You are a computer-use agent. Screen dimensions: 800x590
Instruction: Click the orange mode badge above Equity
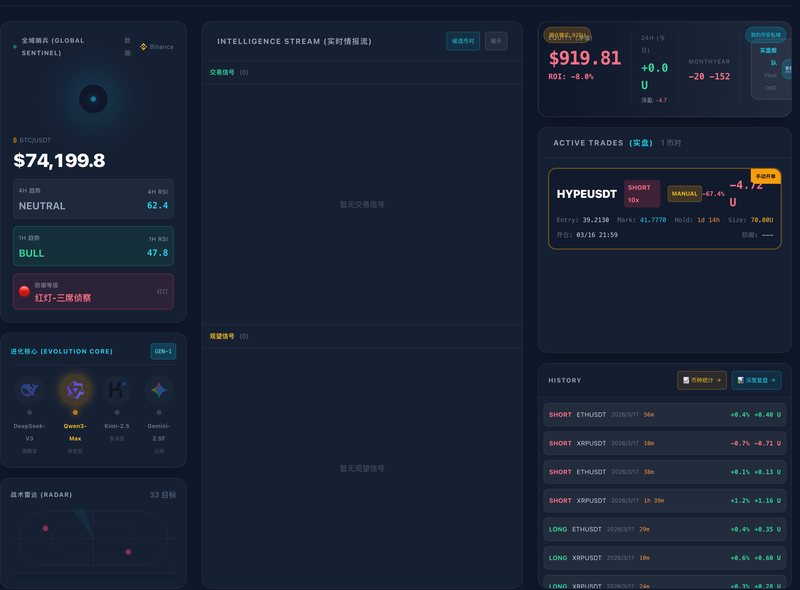coord(567,35)
